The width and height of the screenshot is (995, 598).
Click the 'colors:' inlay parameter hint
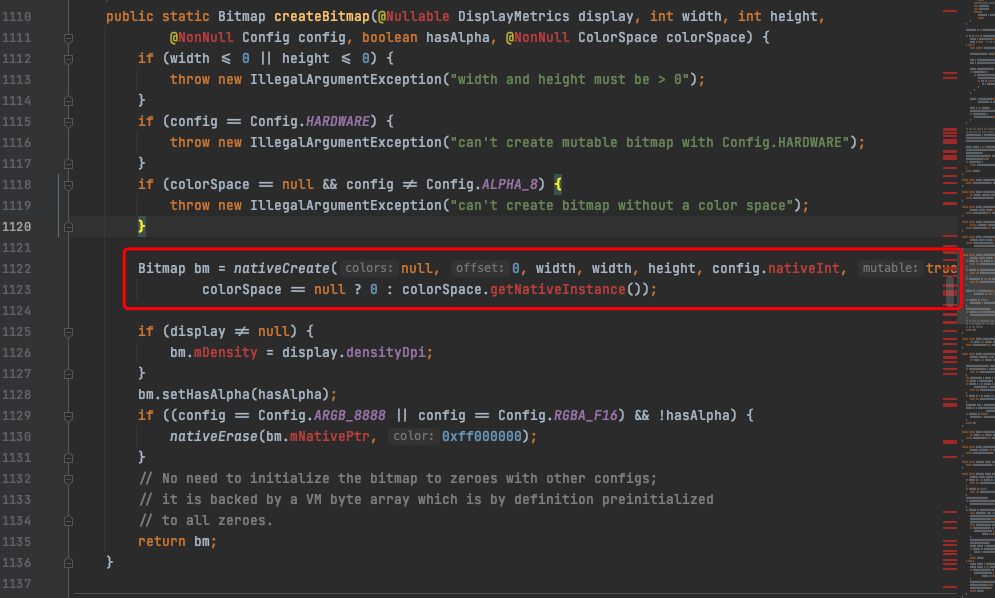point(369,269)
